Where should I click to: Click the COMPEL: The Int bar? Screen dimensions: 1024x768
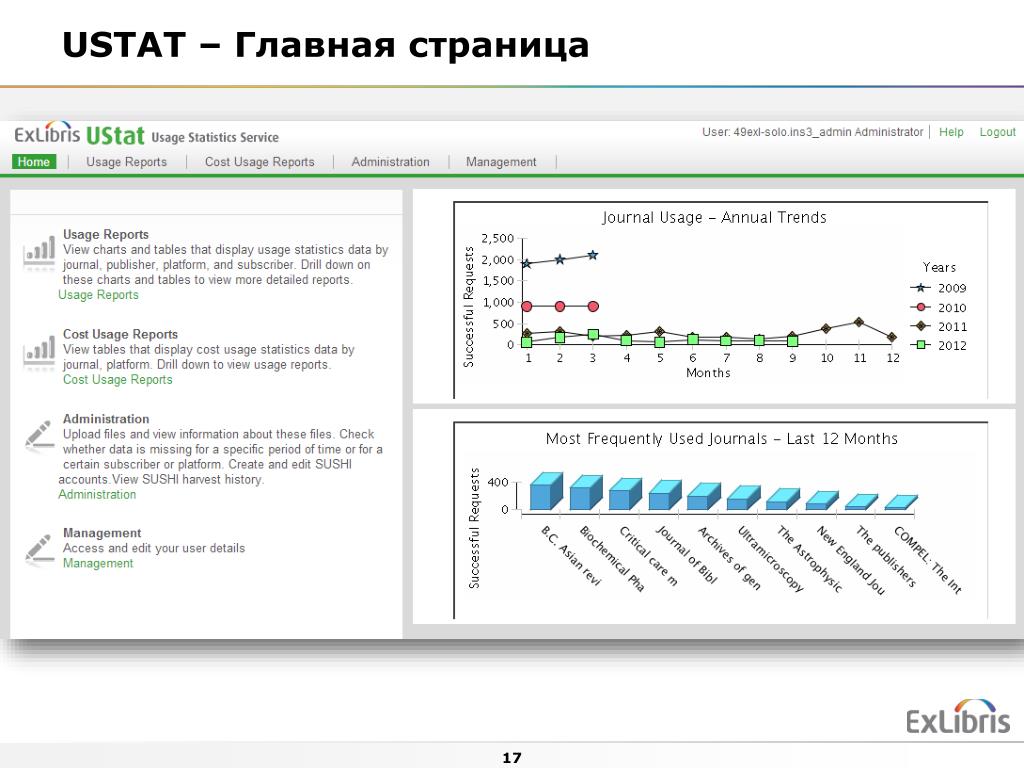(x=901, y=503)
